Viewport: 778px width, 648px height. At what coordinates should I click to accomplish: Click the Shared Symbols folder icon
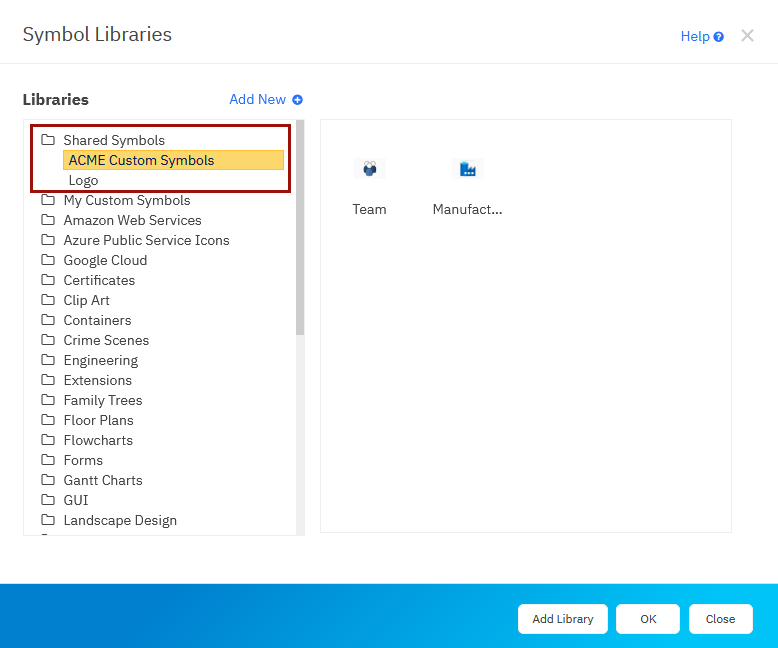click(x=47, y=140)
